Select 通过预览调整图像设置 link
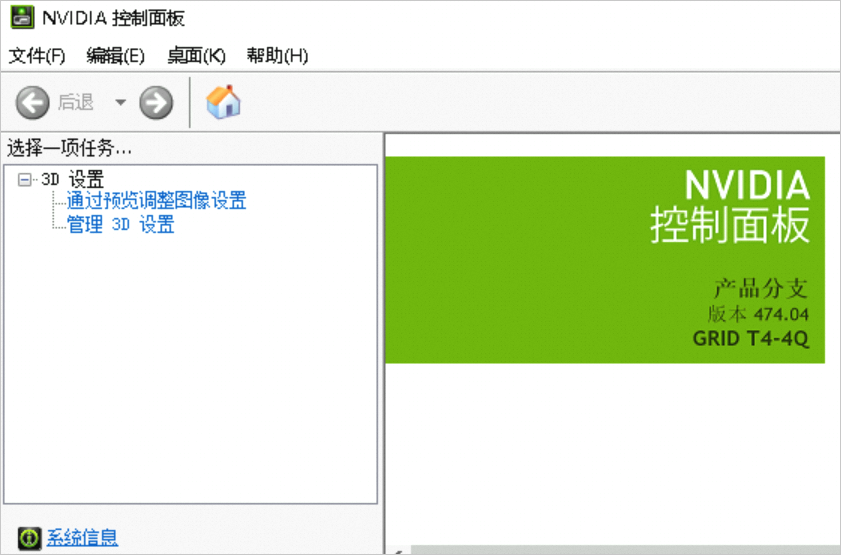 point(157,201)
